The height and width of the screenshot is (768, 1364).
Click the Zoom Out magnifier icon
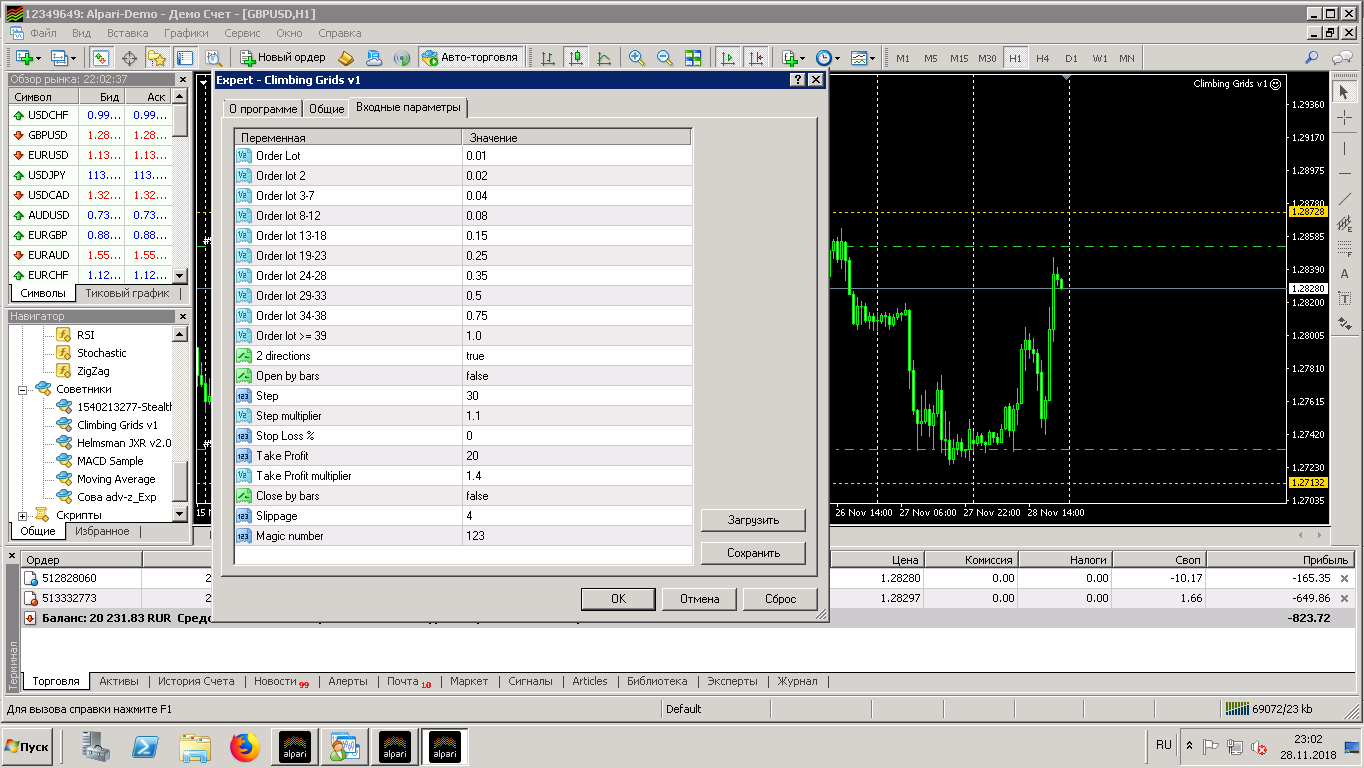click(664, 58)
